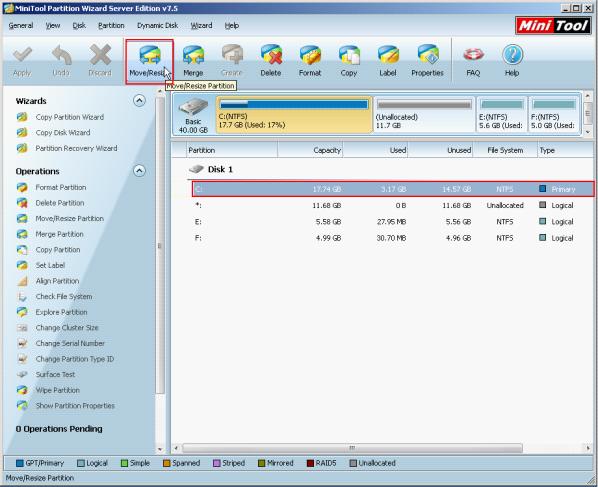Click the Copy Partition Wizard icon
This screenshot has height=487, width=598.
[x=22, y=117]
